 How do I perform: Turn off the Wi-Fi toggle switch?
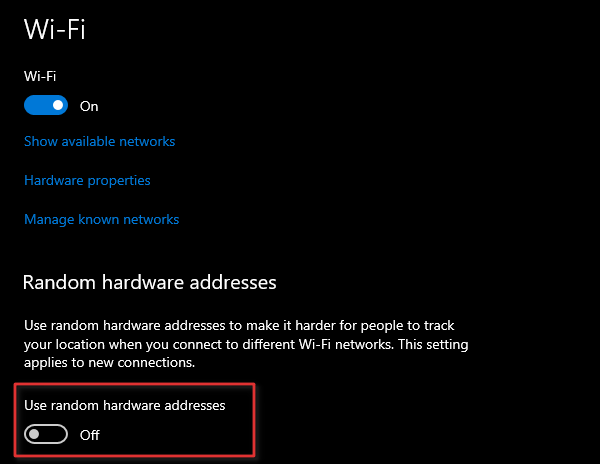[x=46, y=105]
